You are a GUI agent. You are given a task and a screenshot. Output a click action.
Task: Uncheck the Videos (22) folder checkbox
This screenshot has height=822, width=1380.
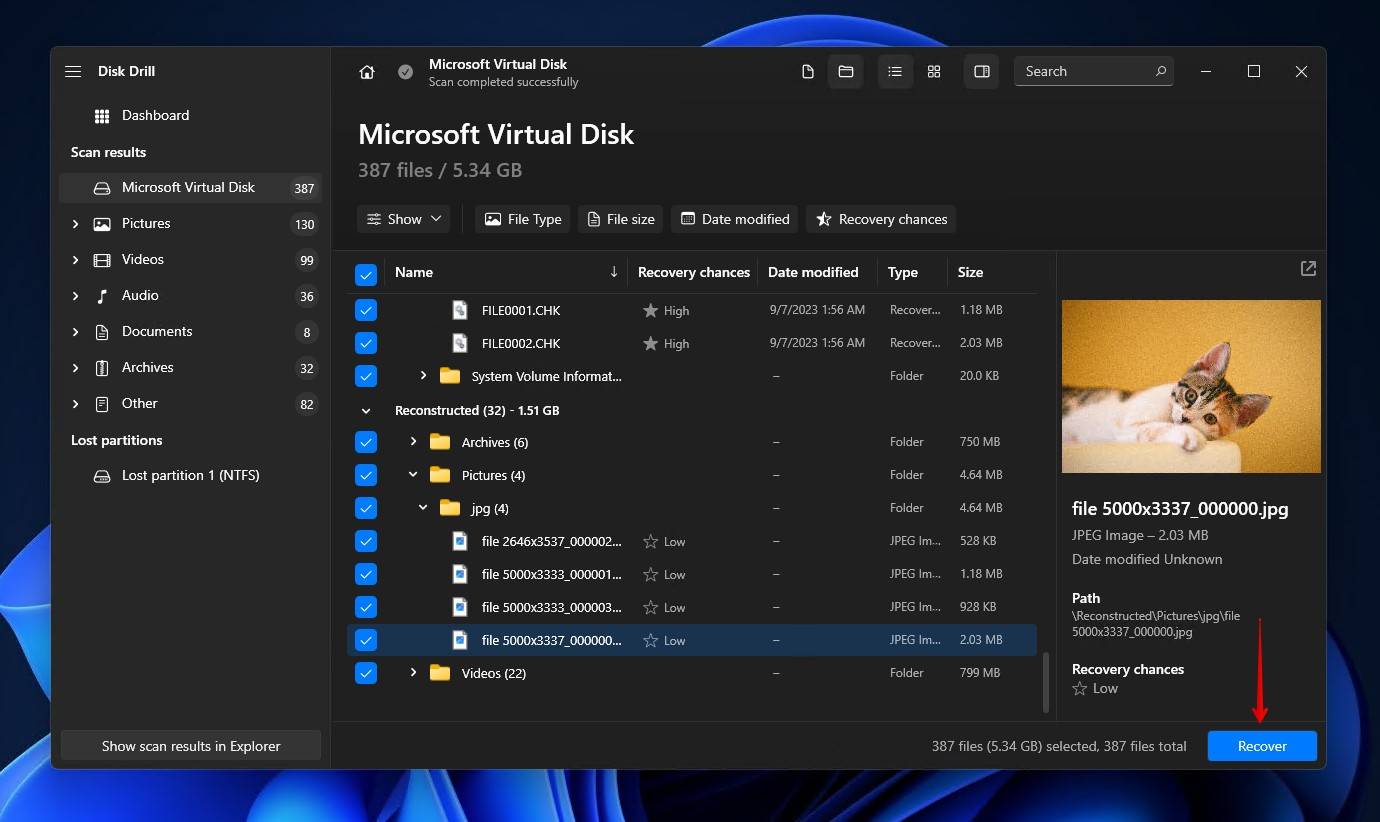pyautogui.click(x=366, y=674)
